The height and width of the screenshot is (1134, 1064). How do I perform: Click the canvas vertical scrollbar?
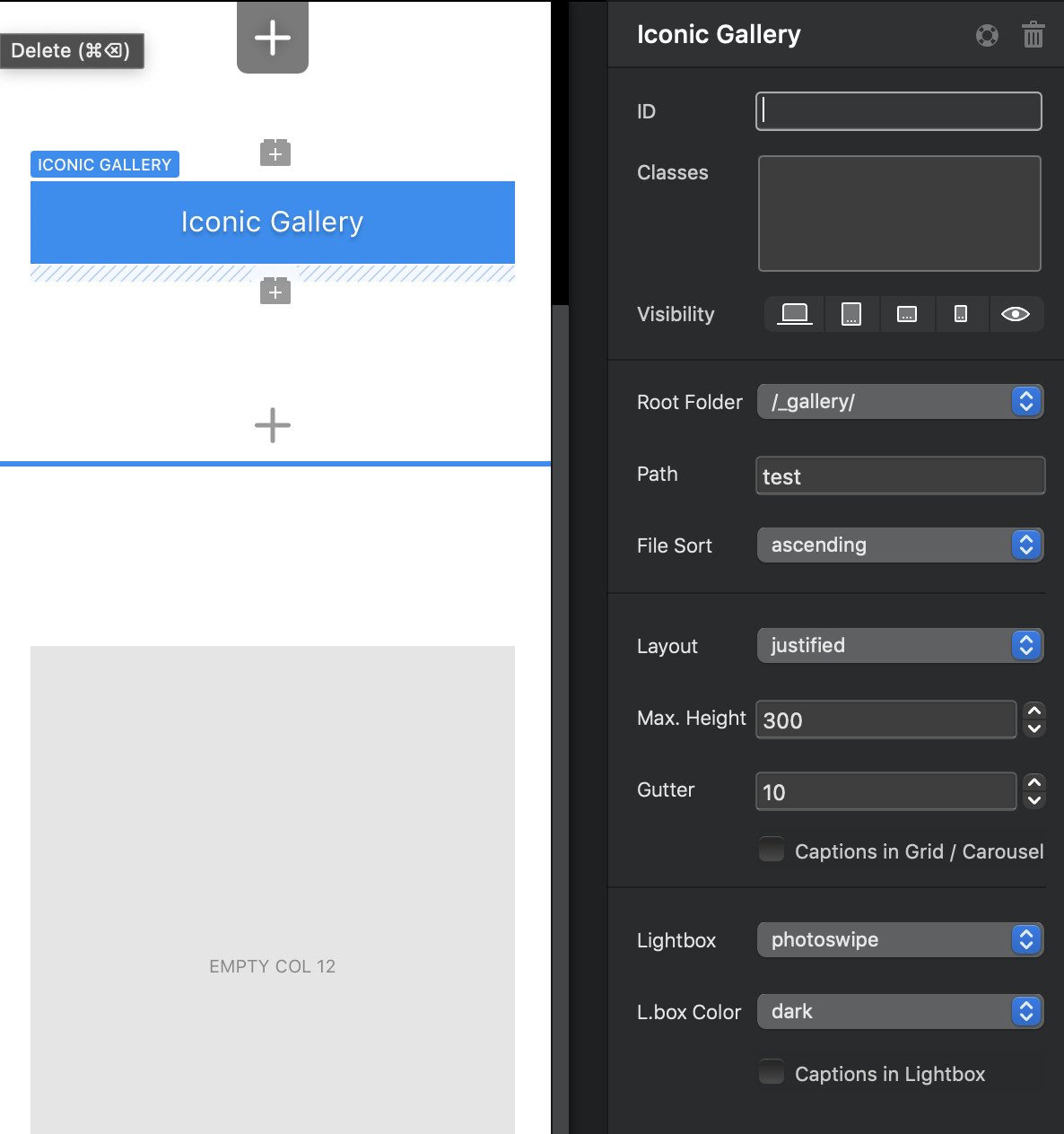pos(561,718)
